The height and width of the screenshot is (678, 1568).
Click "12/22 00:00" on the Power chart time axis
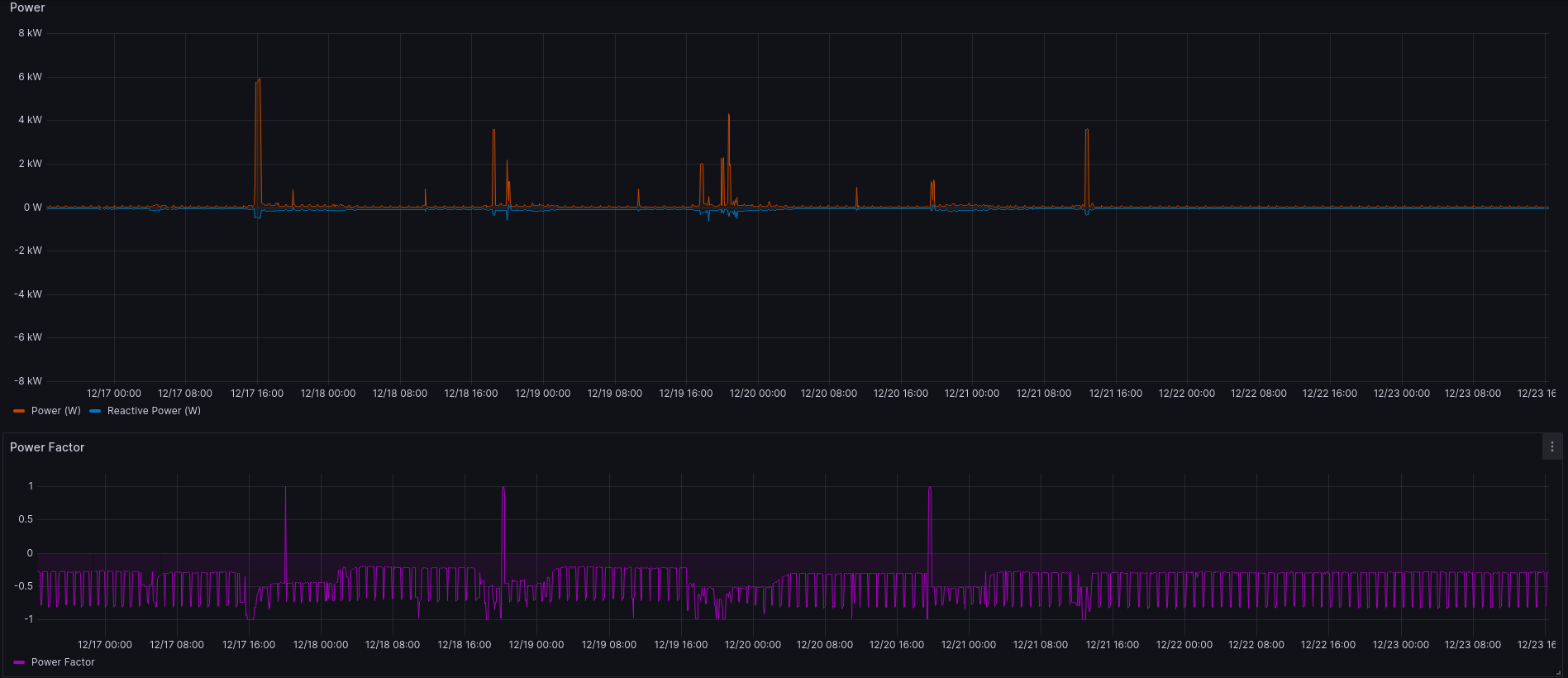point(1187,394)
